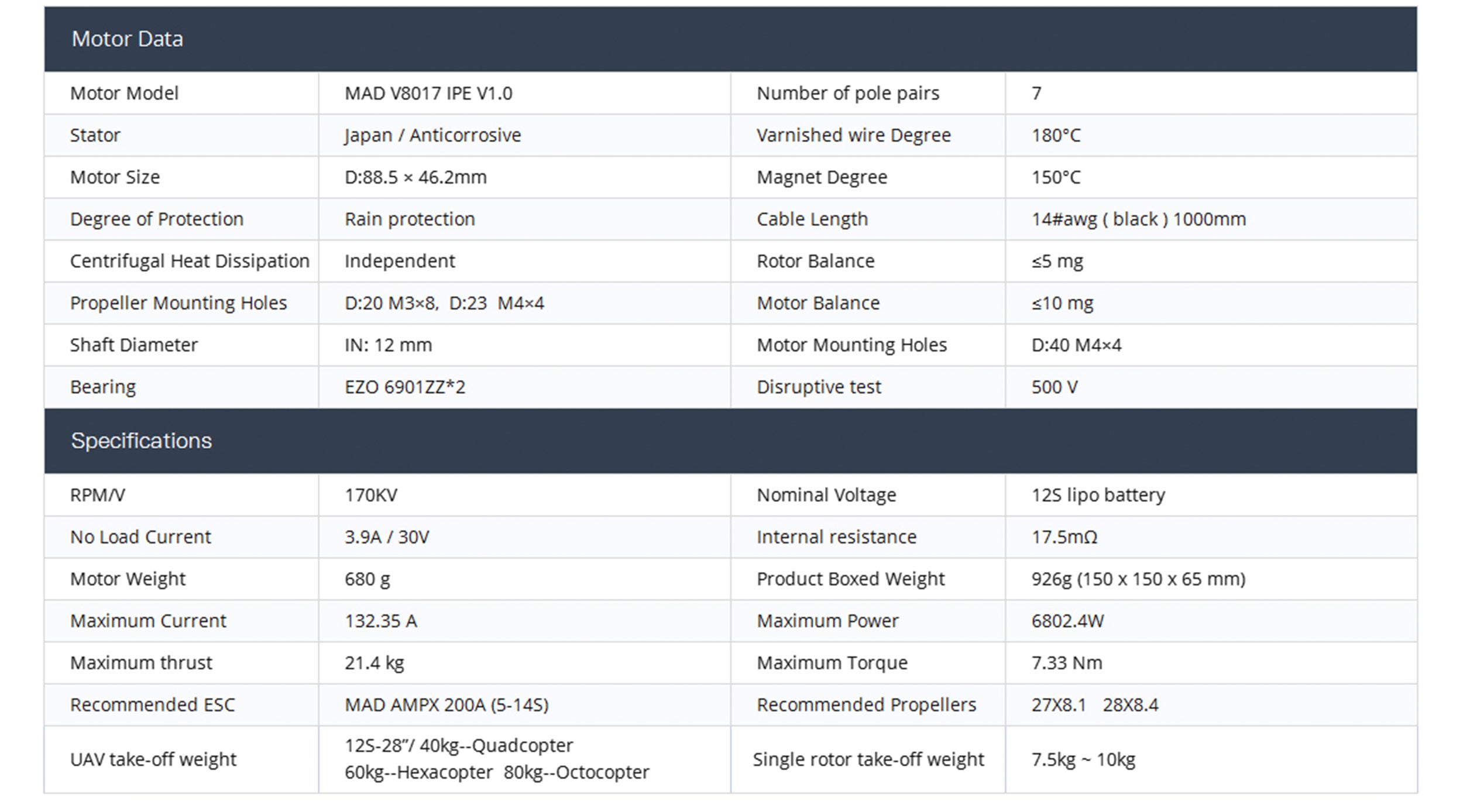Click the Motor Model label
1463x812 pixels.
[x=124, y=94]
